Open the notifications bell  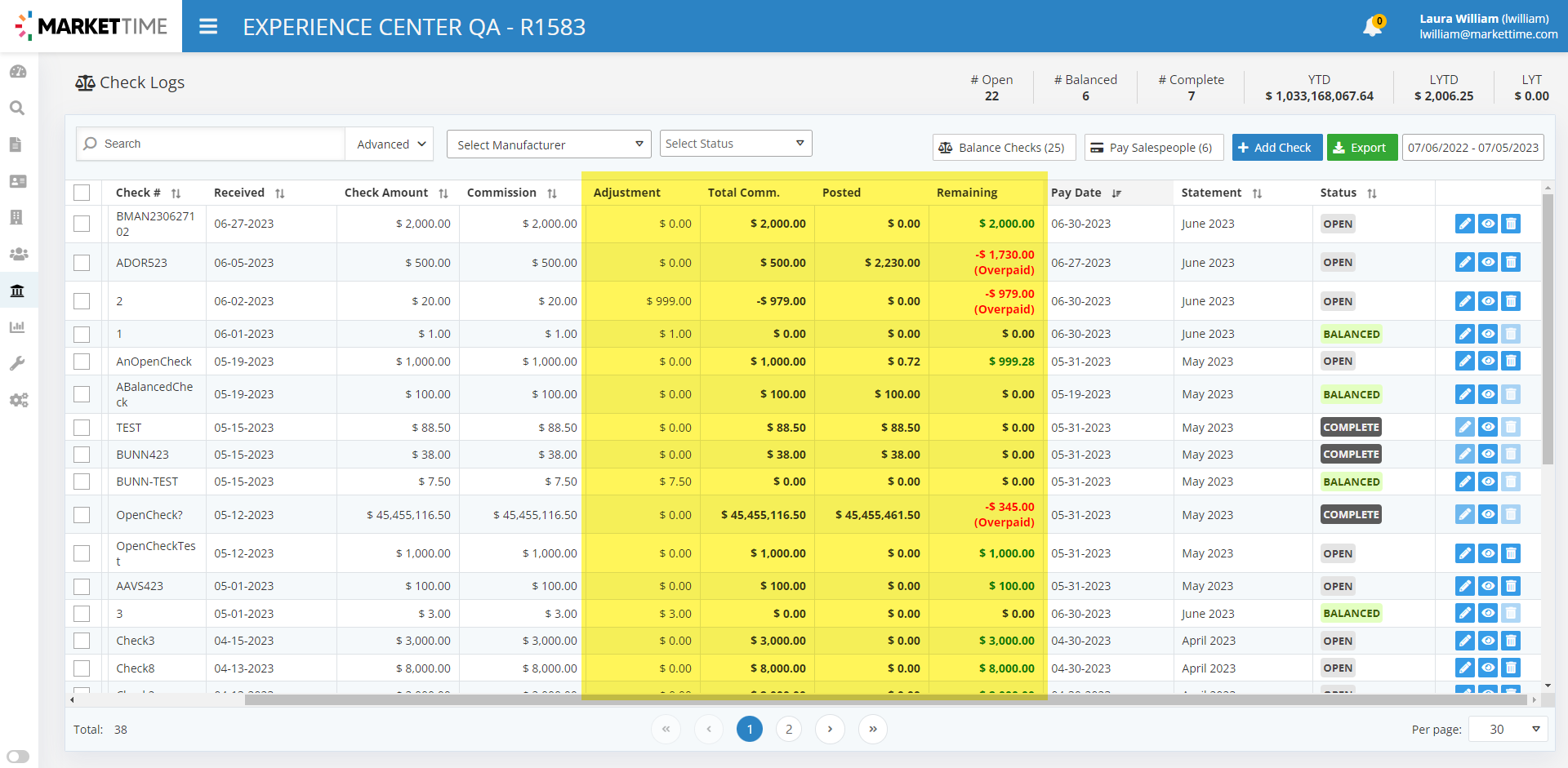point(1372,27)
